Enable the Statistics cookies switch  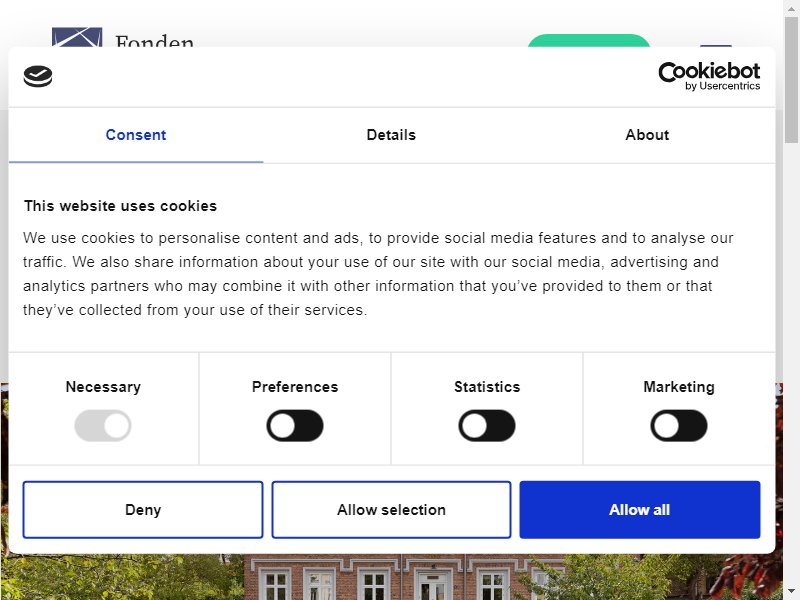pyautogui.click(x=487, y=426)
